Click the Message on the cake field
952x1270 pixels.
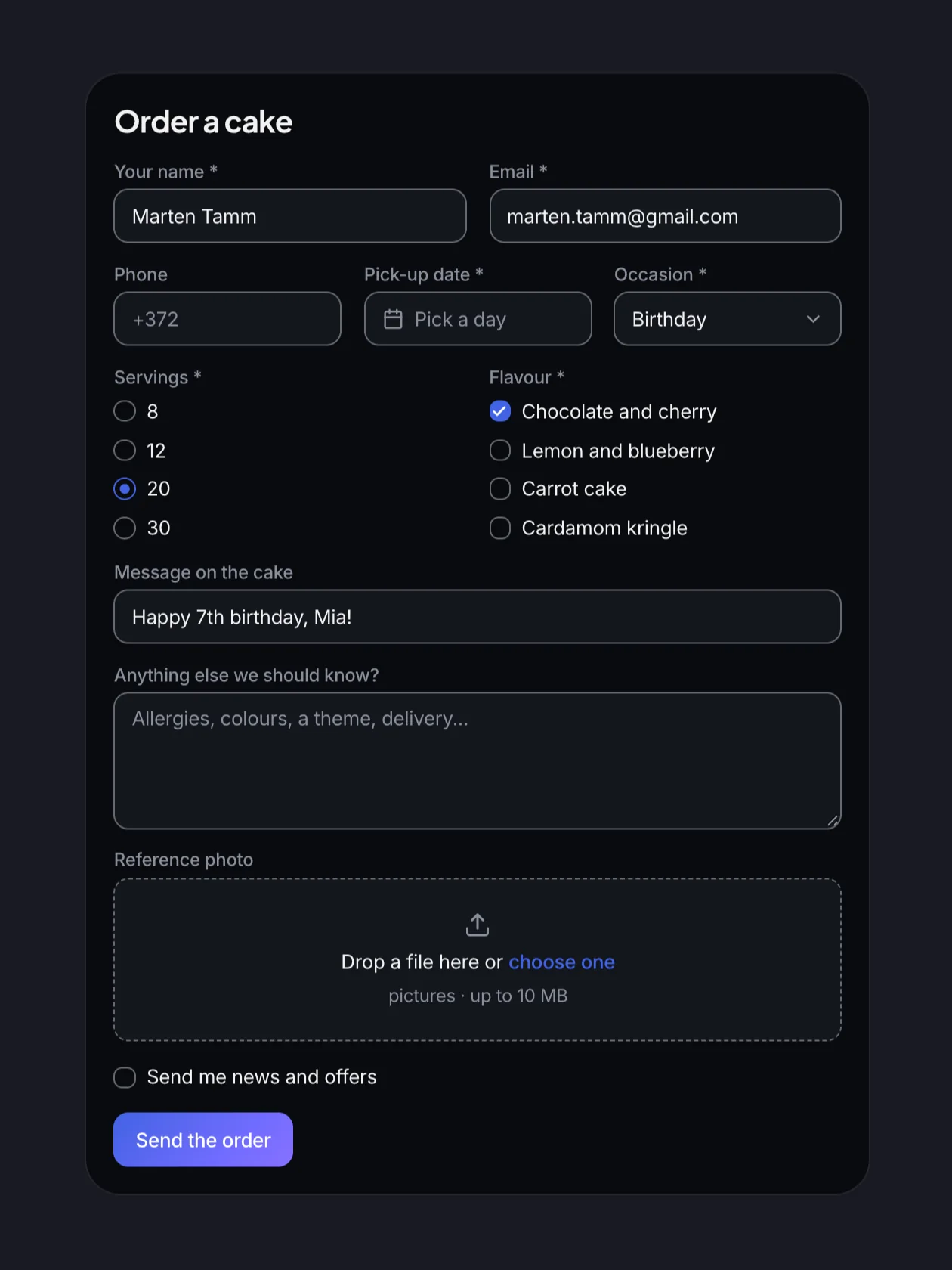coord(478,617)
